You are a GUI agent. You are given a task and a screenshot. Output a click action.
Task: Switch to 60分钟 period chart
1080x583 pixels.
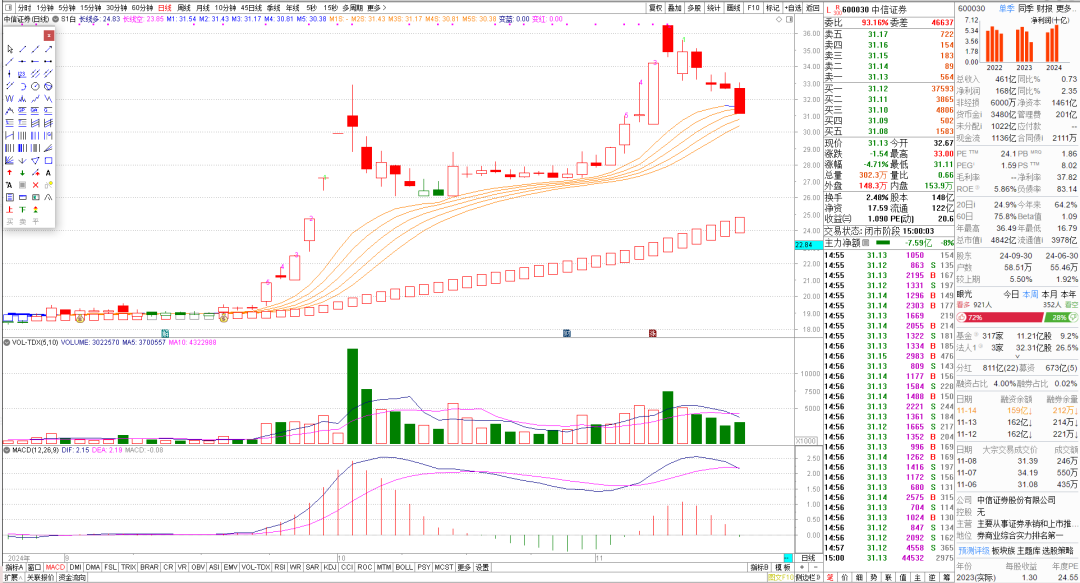pos(142,8)
